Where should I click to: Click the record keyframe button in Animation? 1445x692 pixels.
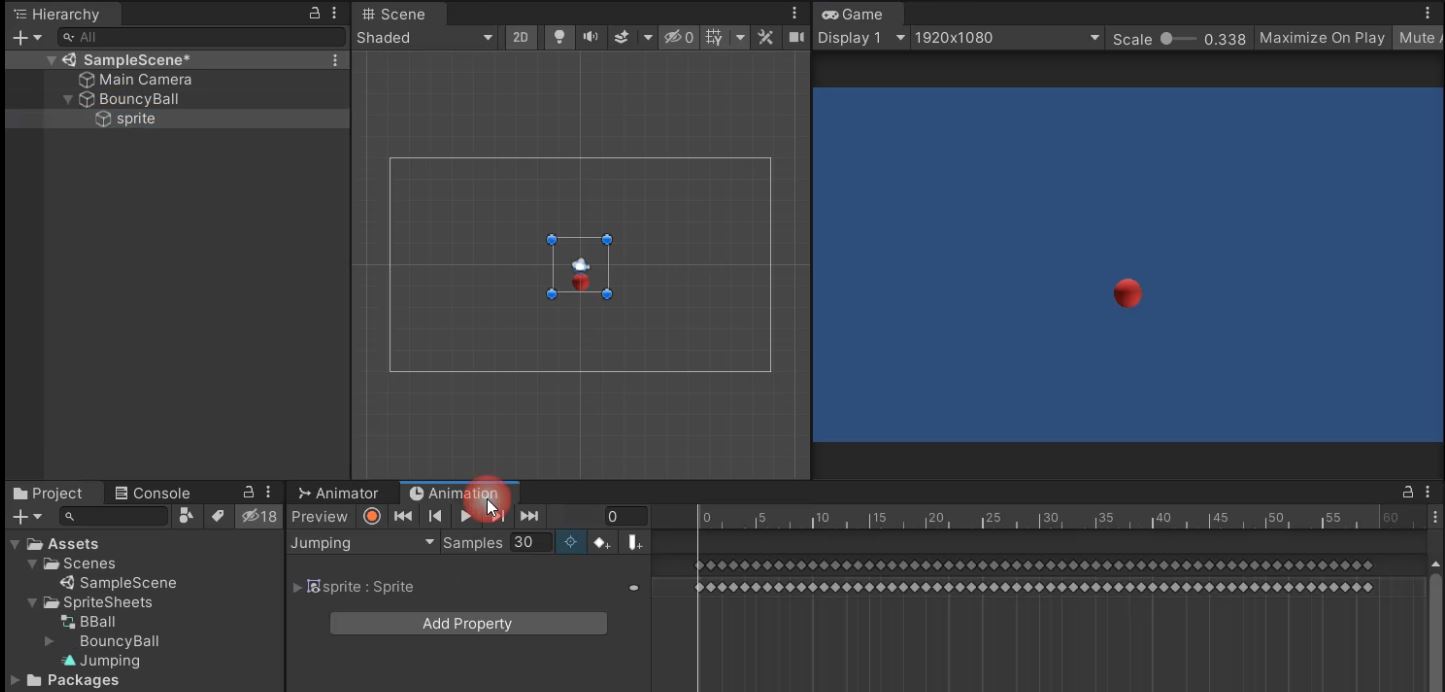point(372,516)
